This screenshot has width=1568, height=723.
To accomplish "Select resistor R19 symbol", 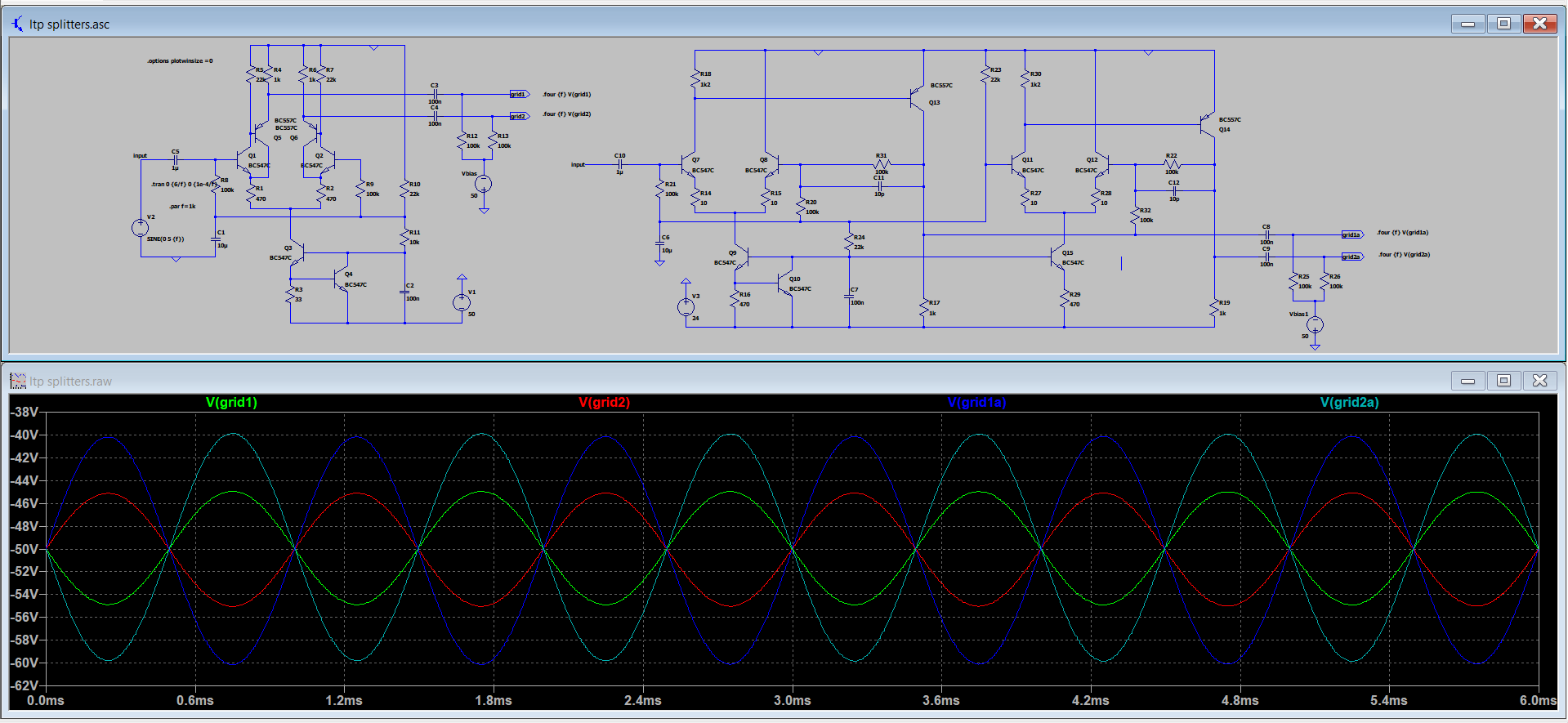I will tap(1214, 308).
